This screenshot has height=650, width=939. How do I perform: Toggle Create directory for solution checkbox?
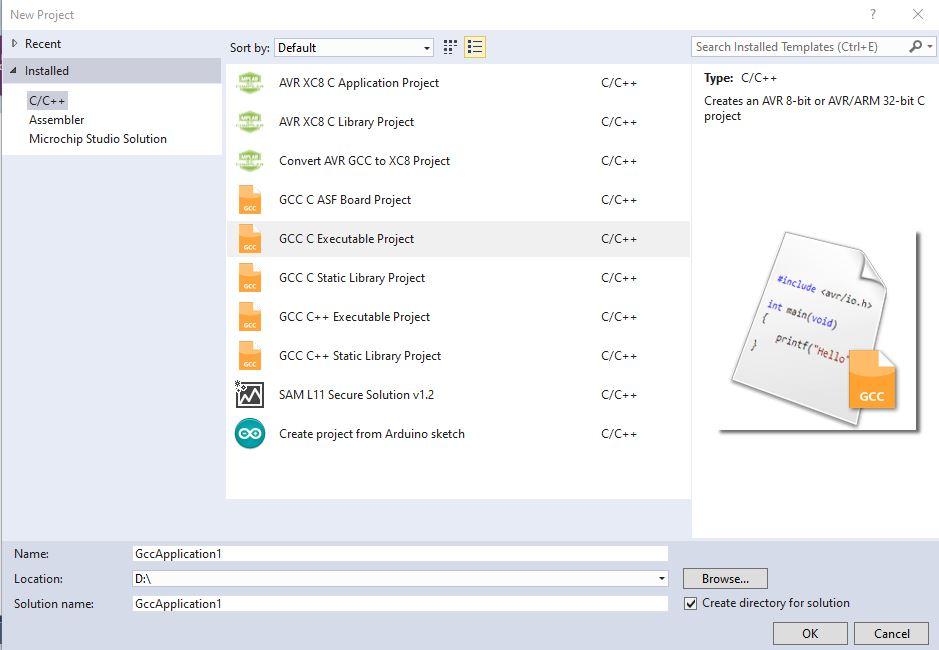click(x=690, y=603)
